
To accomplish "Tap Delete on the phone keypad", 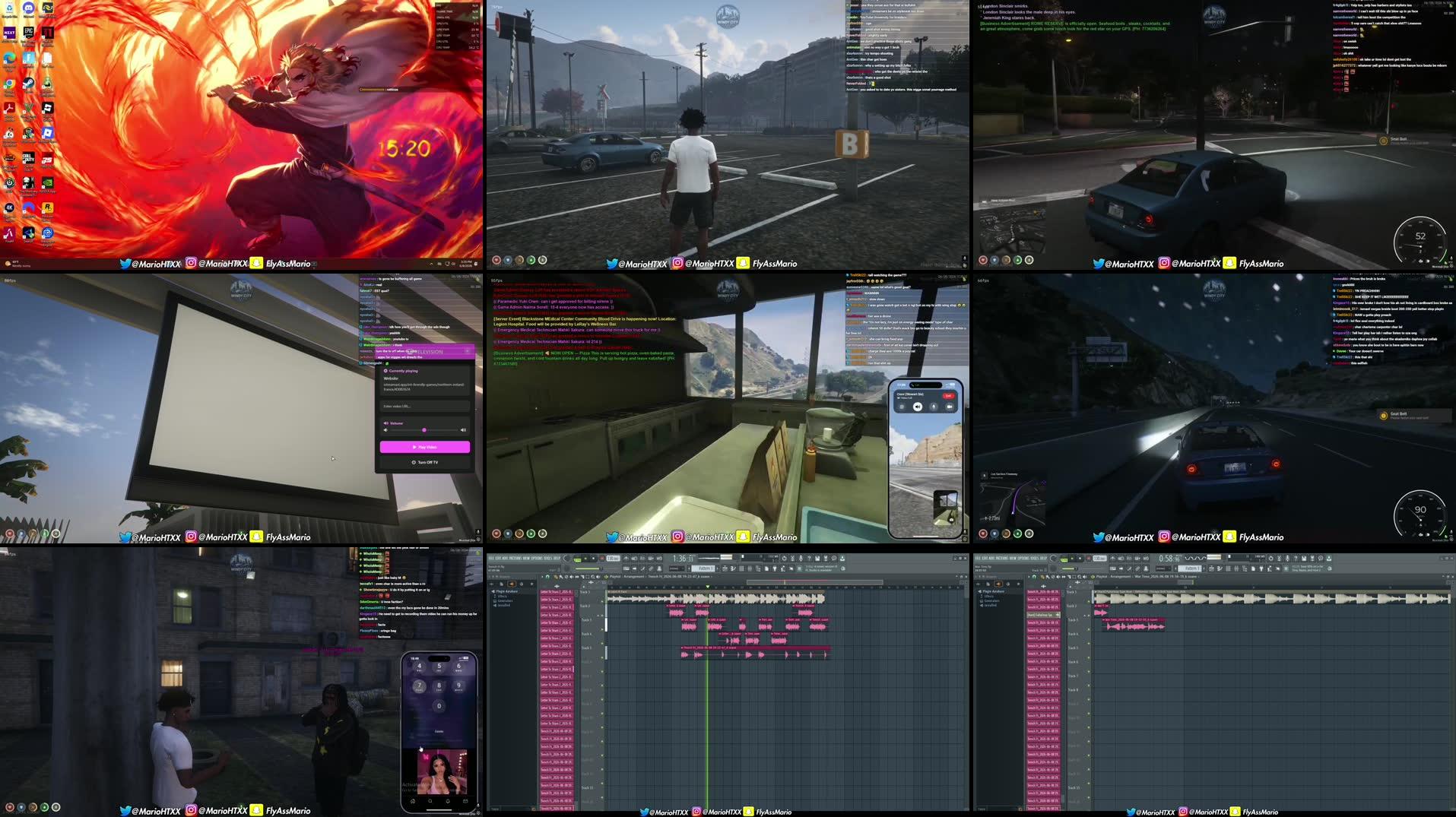I will 439,731.
